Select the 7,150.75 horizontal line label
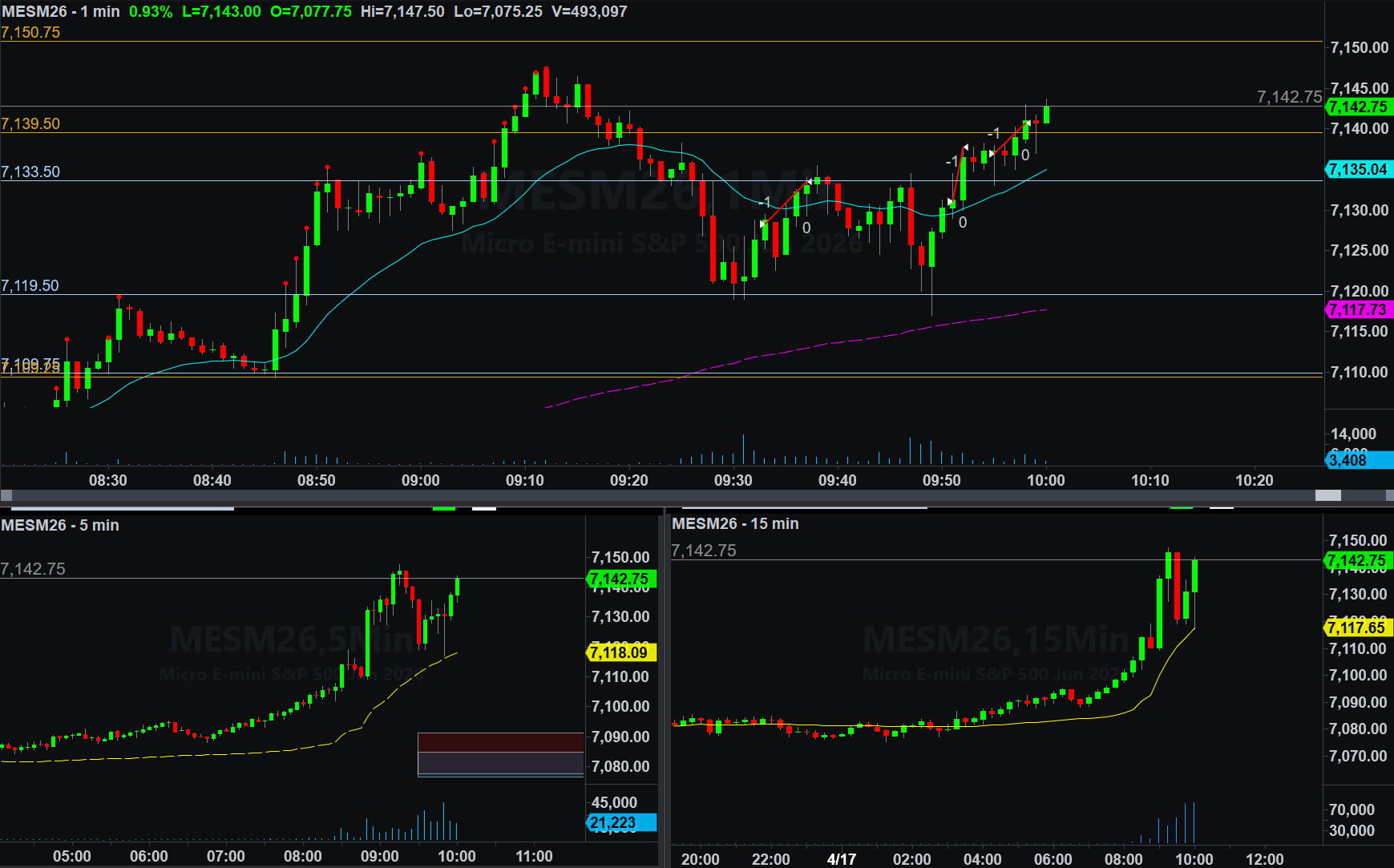1394x868 pixels. (x=30, y=32)
